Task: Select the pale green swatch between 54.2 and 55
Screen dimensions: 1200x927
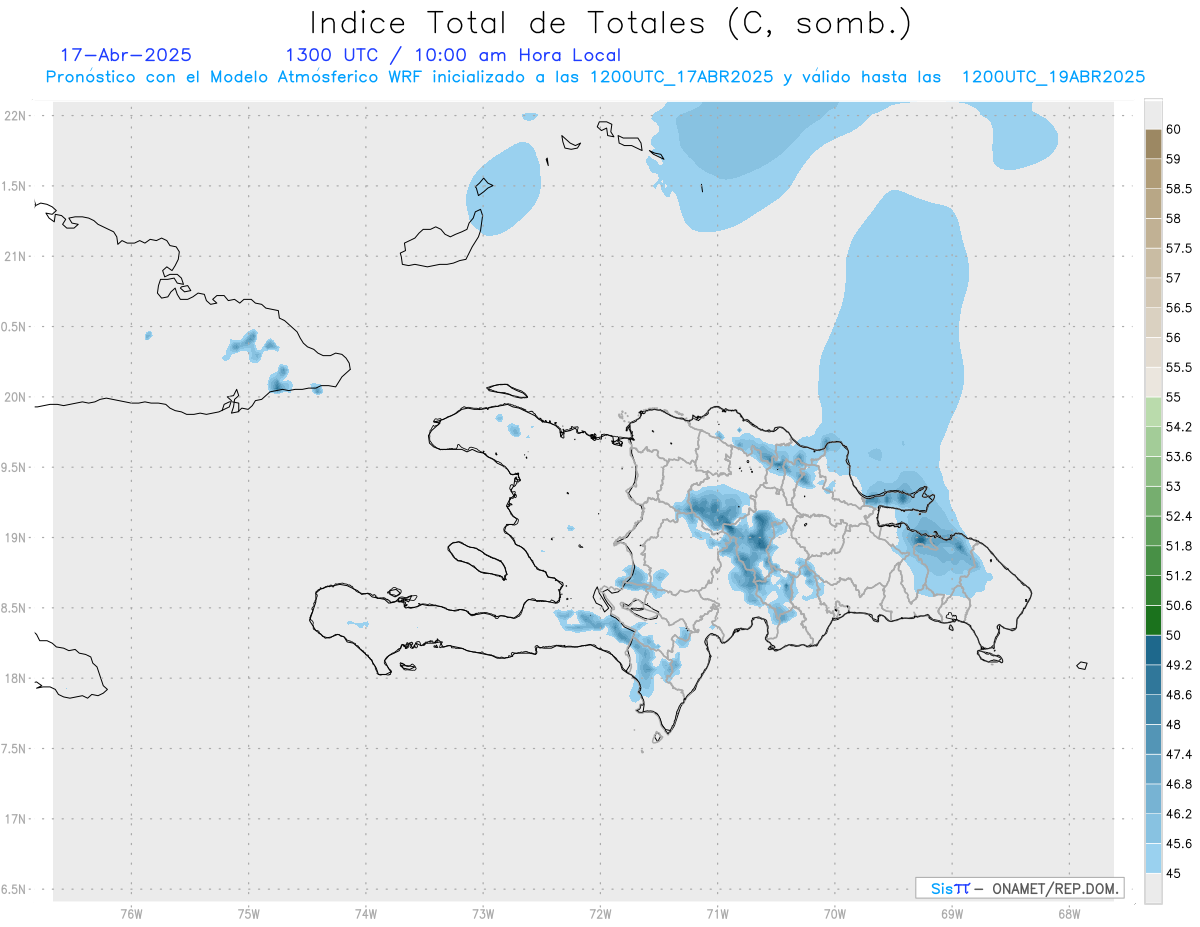Action: (x=1153, y=412)
